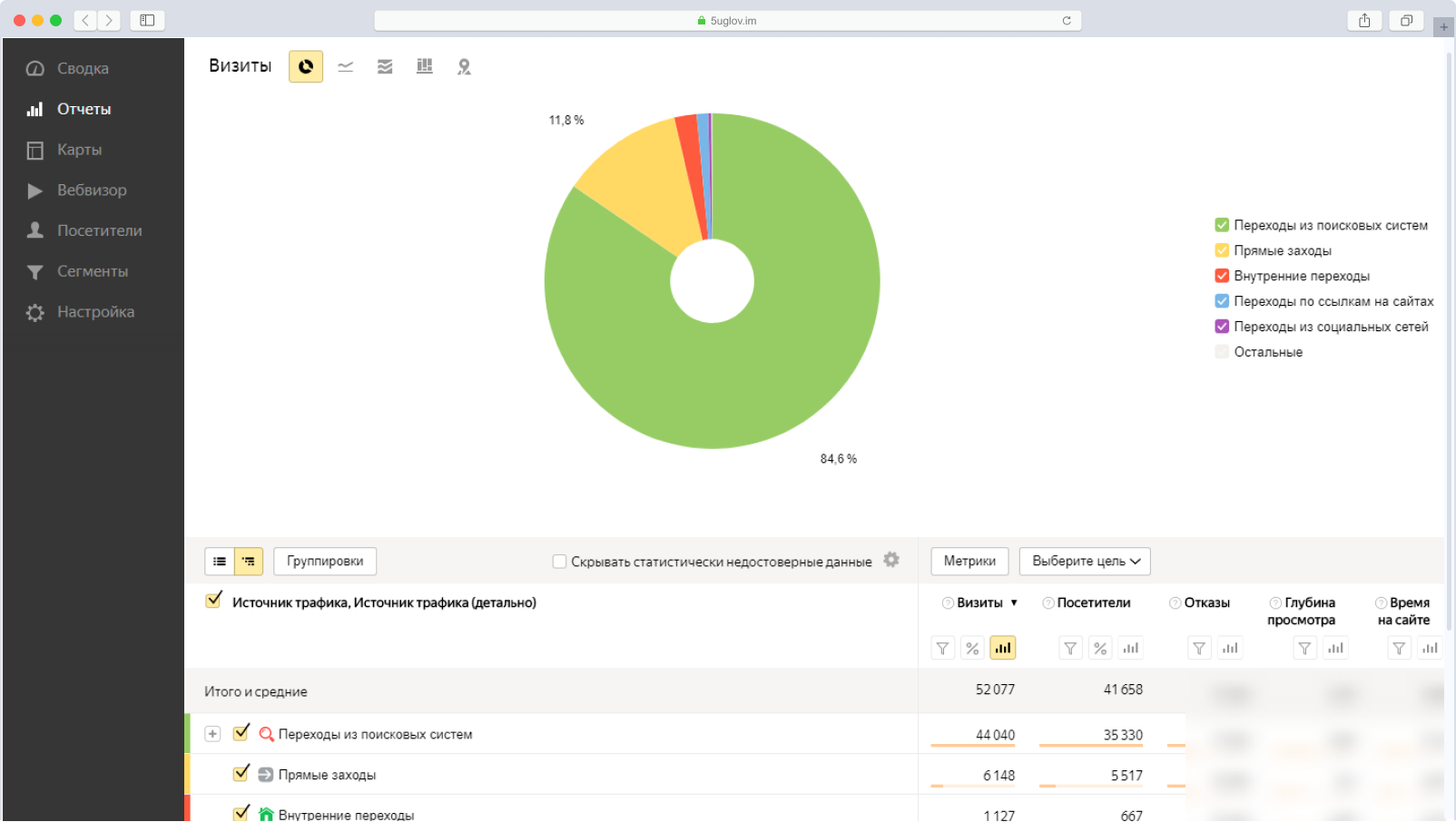Viewport: 1456px width, 822px height.
Task: Switch to the line chart view
Action: [346, 66]
